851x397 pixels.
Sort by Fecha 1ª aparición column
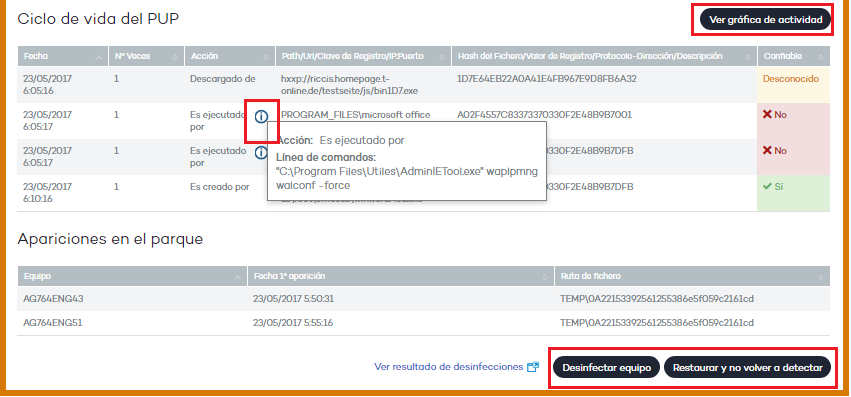point(401,276)
